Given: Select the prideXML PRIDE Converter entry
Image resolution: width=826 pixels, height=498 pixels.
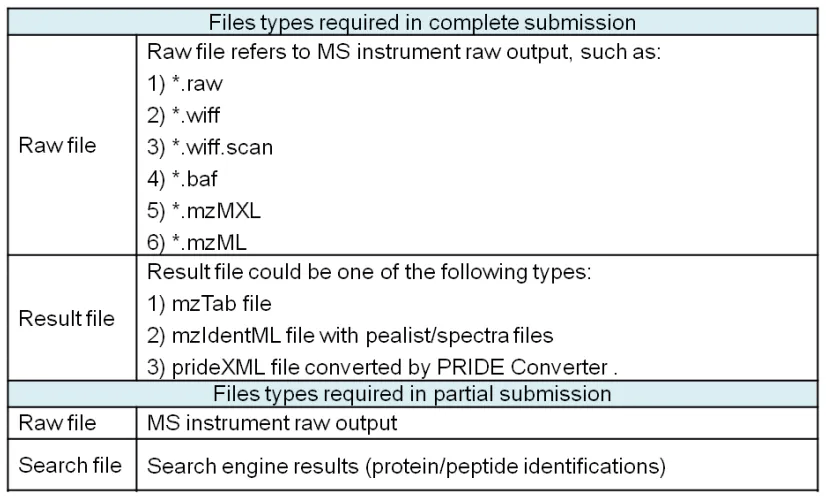Looking at the screenshot, I should click(382, 367).
